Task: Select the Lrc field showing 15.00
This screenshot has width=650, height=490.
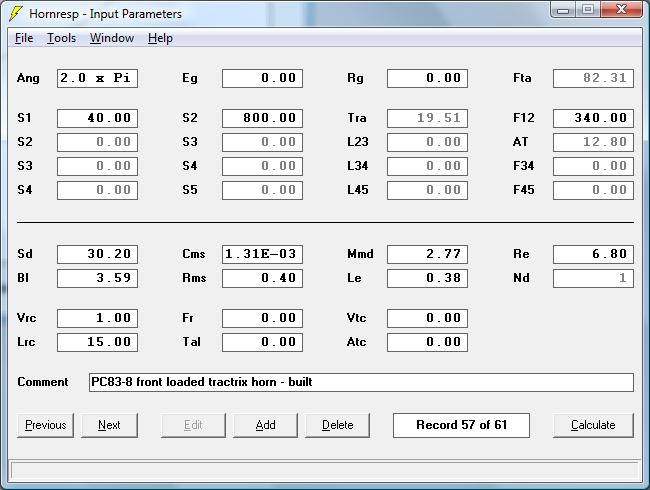Action: 97,342
